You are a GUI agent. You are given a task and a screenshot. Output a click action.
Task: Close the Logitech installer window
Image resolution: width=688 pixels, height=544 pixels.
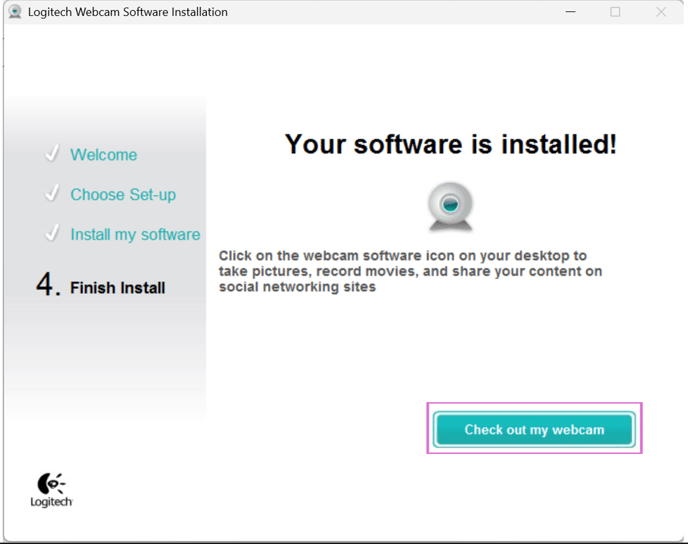point(661,12)
